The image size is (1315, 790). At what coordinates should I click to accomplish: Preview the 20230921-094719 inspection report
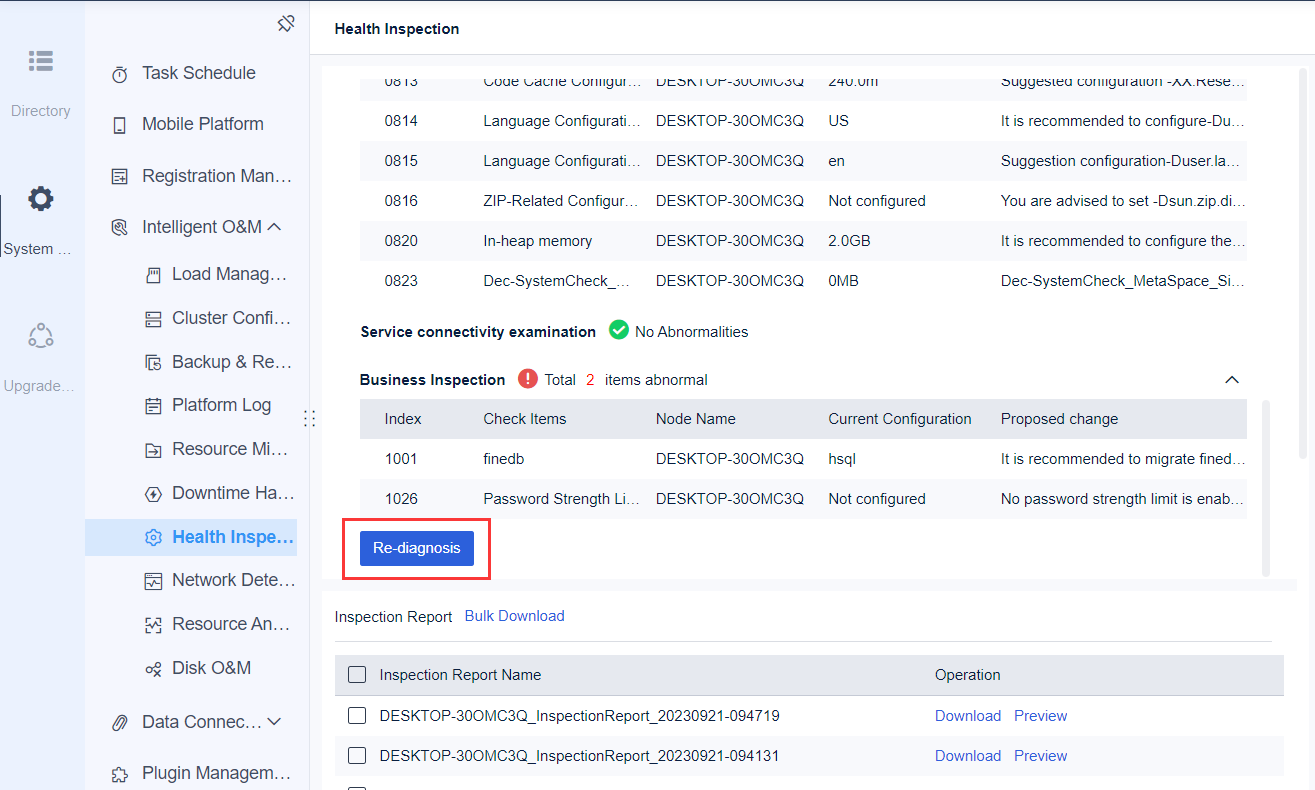(1041, 716)
